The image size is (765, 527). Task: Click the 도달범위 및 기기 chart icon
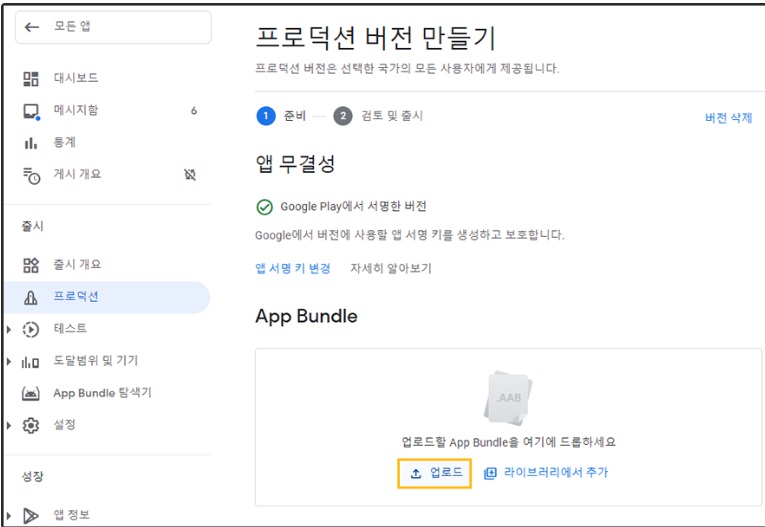click(x=30, y=362)
